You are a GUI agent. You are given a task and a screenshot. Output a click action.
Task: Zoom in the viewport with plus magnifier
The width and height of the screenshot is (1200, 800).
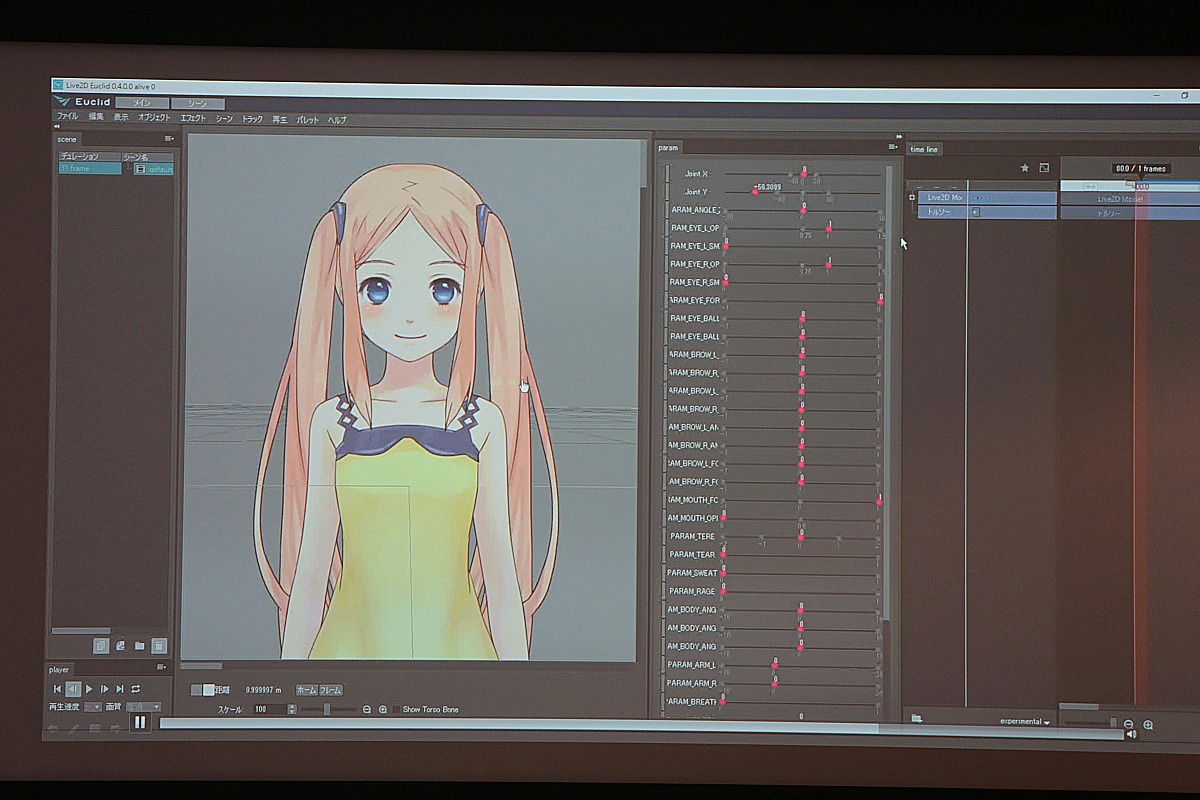pyautogui.click(x=383, y=709)
